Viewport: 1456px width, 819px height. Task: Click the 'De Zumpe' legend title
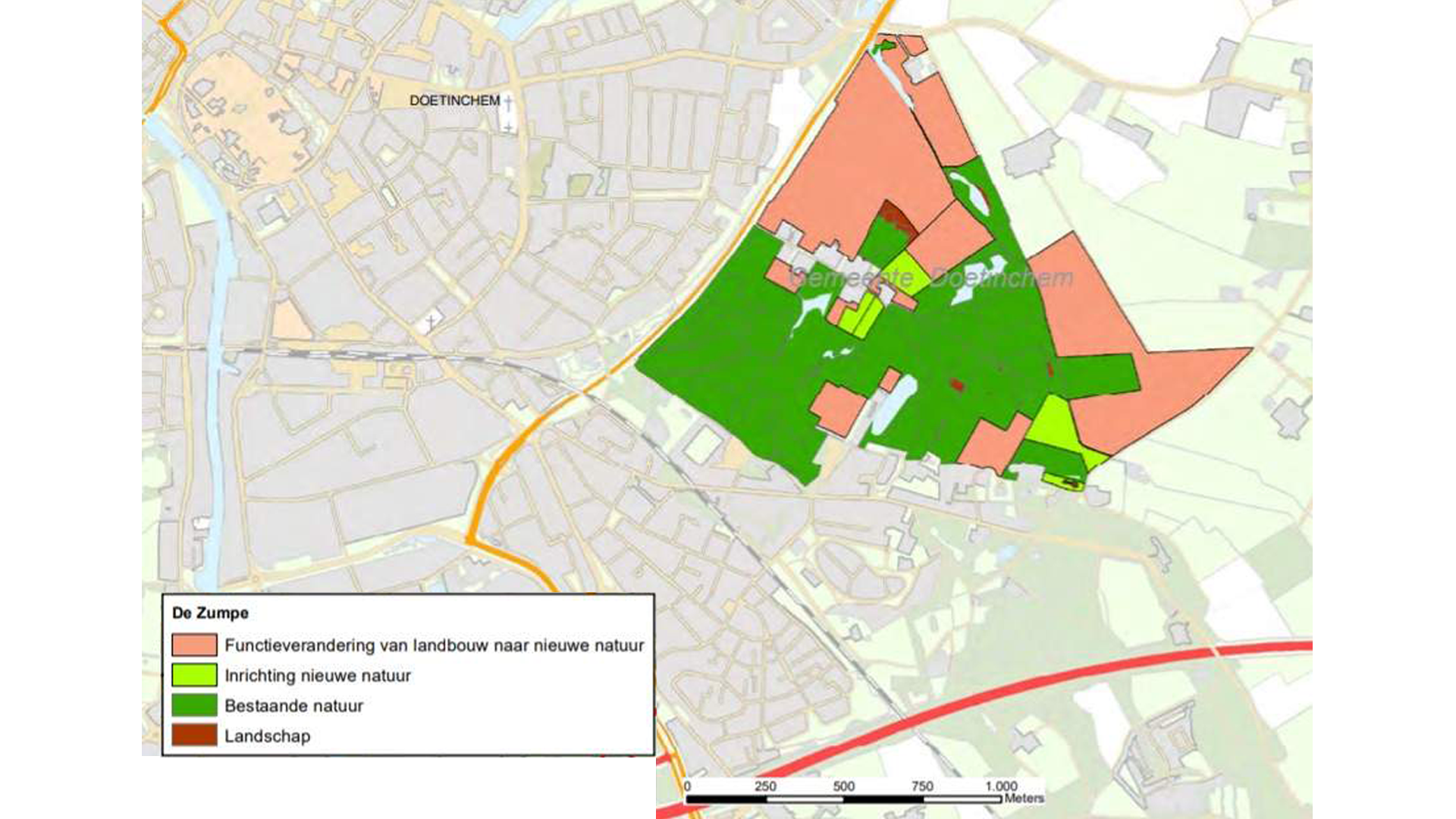pyautogui.click(x=210, y=613)
